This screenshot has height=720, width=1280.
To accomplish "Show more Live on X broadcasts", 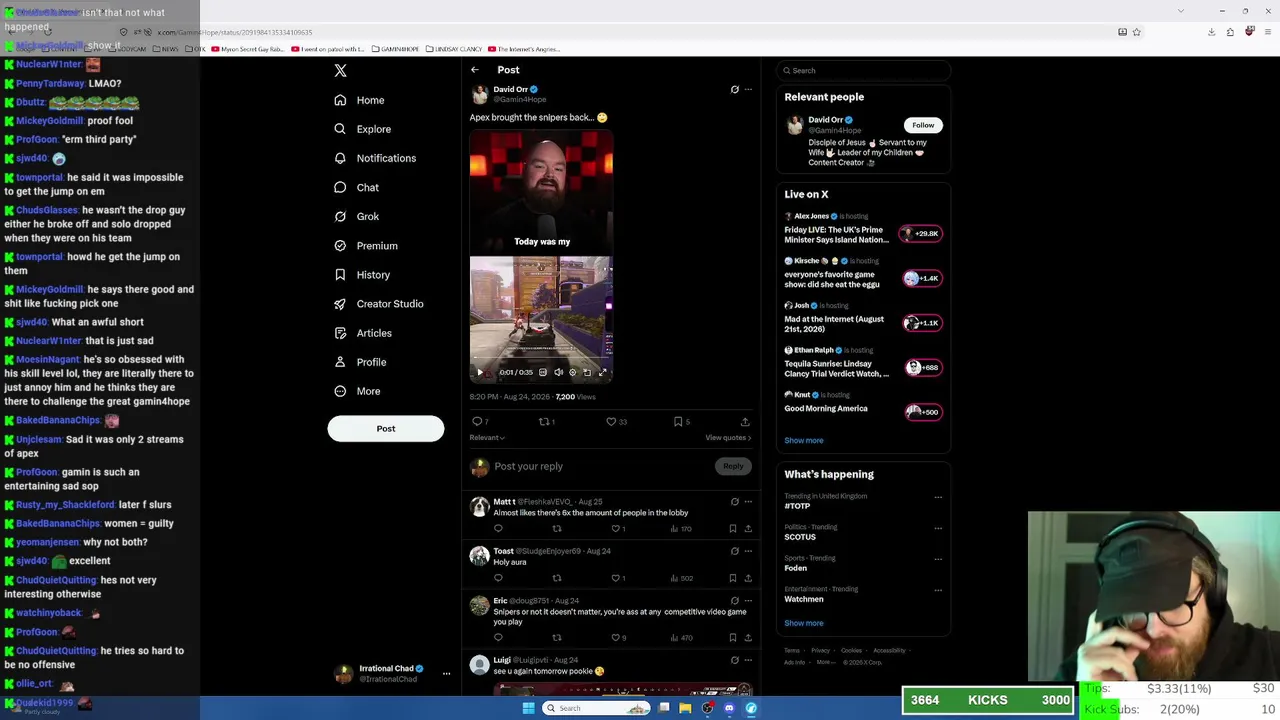I will click(x=804, y=440).
